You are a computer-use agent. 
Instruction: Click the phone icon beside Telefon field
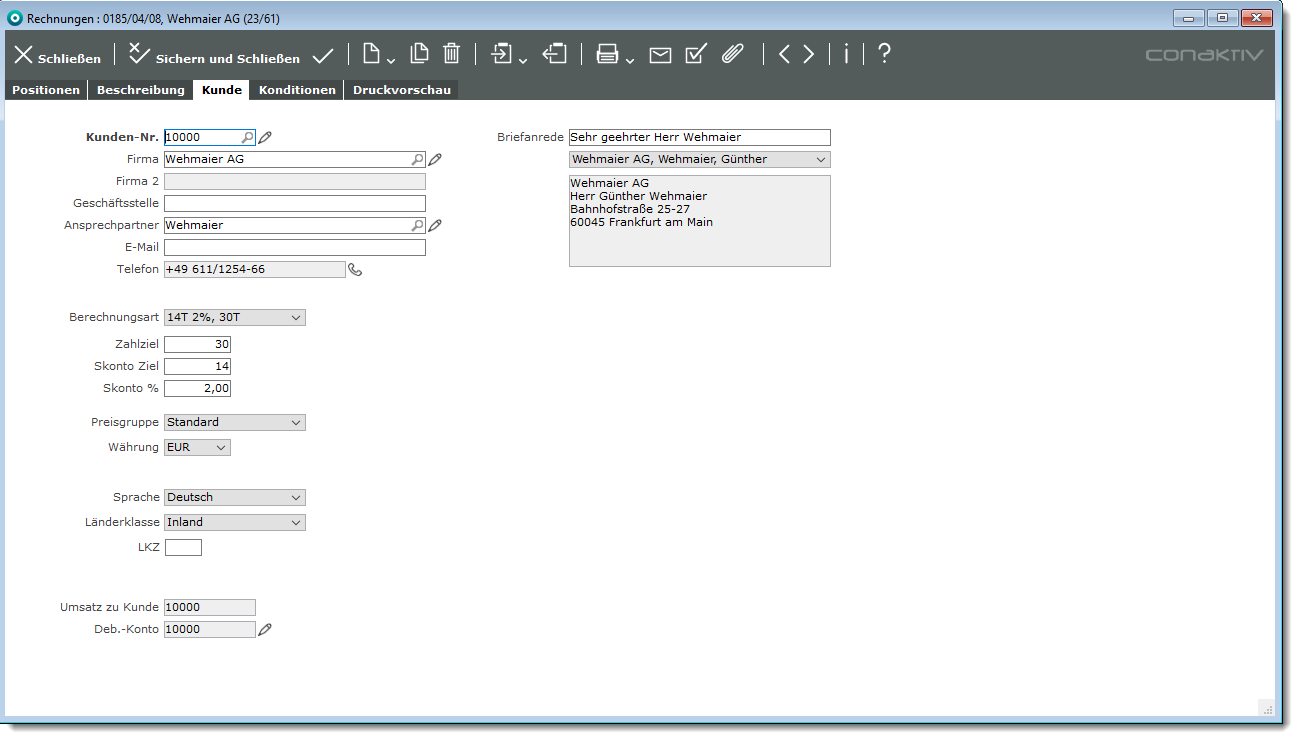click(x=355, y=269)
